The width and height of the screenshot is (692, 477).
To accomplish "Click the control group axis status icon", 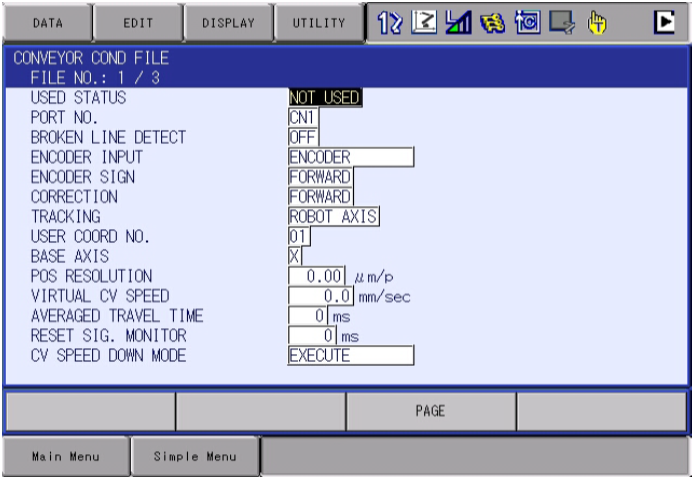I will 390,22.
